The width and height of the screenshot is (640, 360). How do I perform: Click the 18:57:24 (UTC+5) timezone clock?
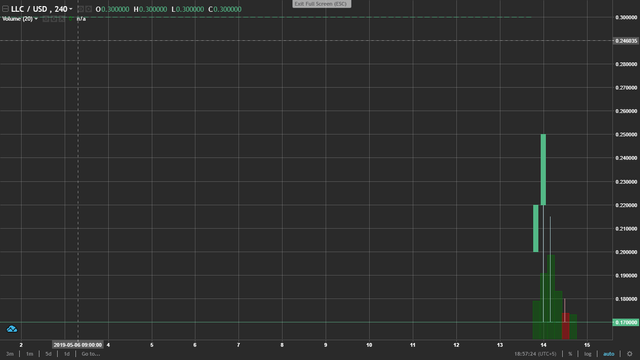535,354
